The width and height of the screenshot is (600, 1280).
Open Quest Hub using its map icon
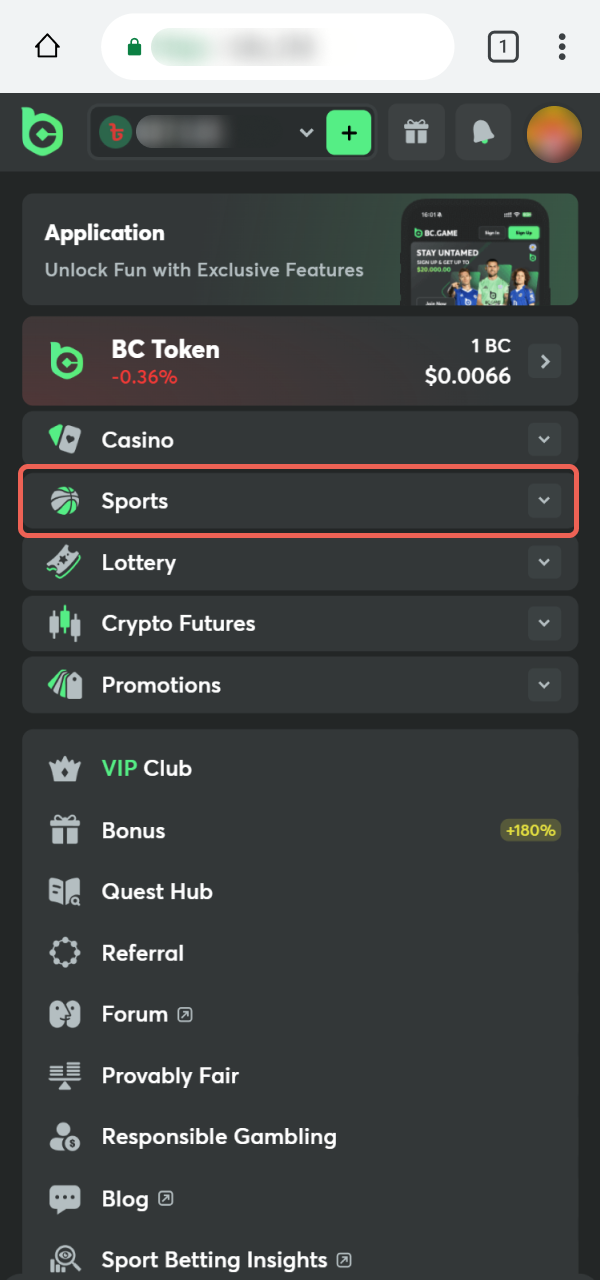point(64,891)
